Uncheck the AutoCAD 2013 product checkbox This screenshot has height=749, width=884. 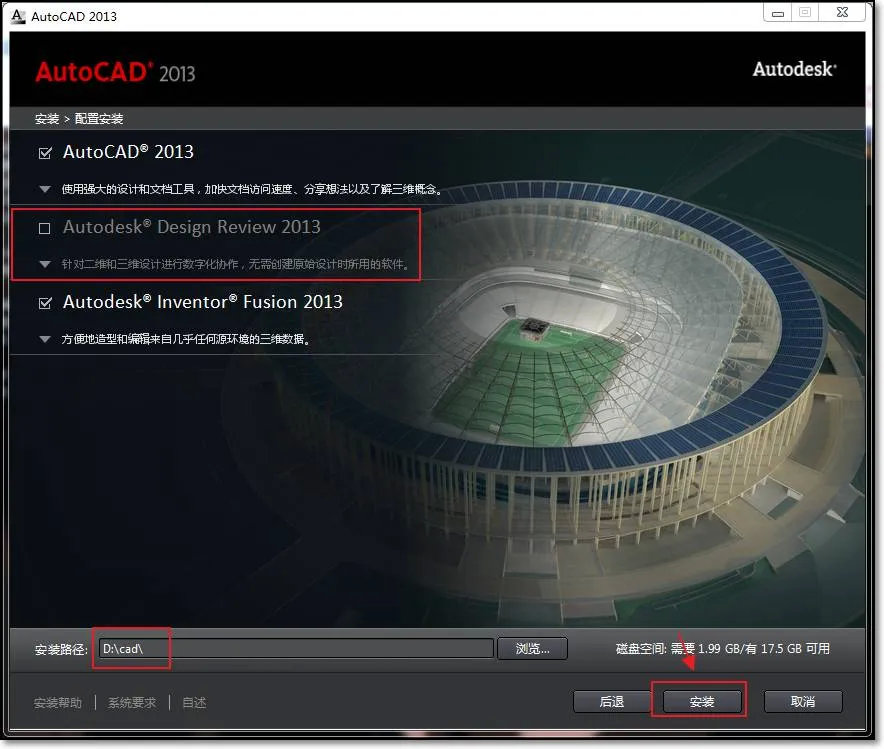45,153
